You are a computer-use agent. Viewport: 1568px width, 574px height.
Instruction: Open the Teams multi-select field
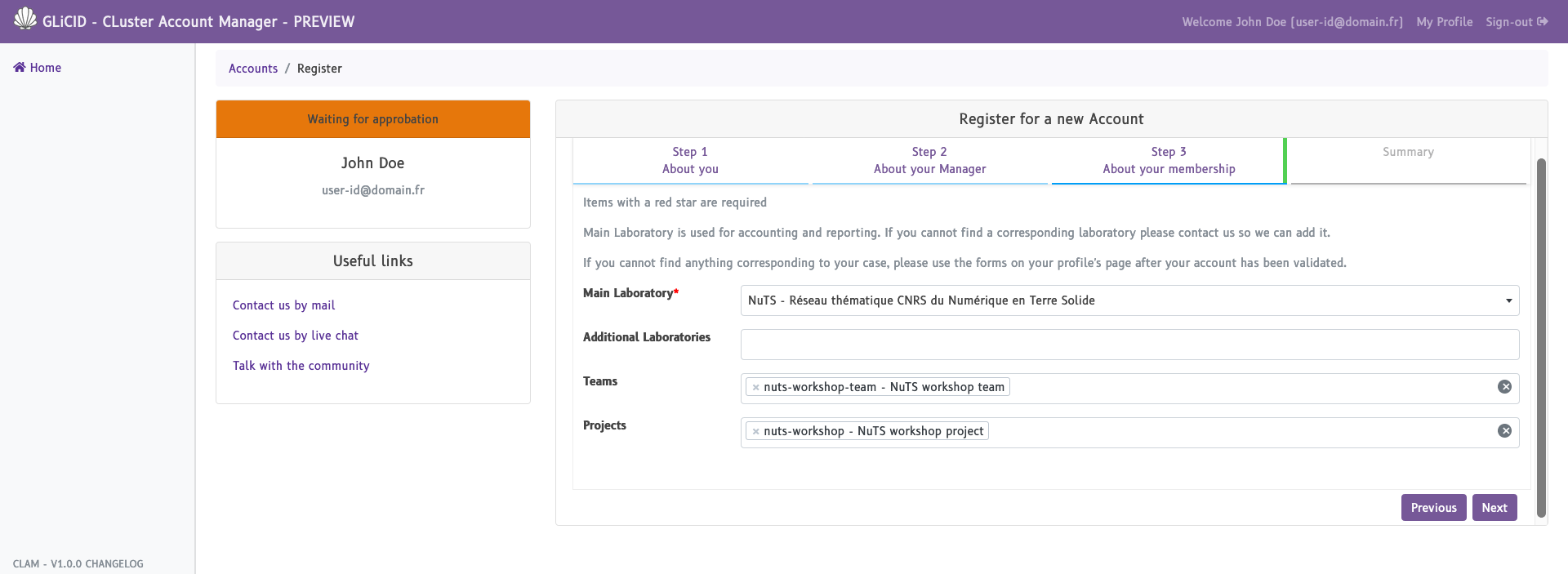pos(1249,388)
